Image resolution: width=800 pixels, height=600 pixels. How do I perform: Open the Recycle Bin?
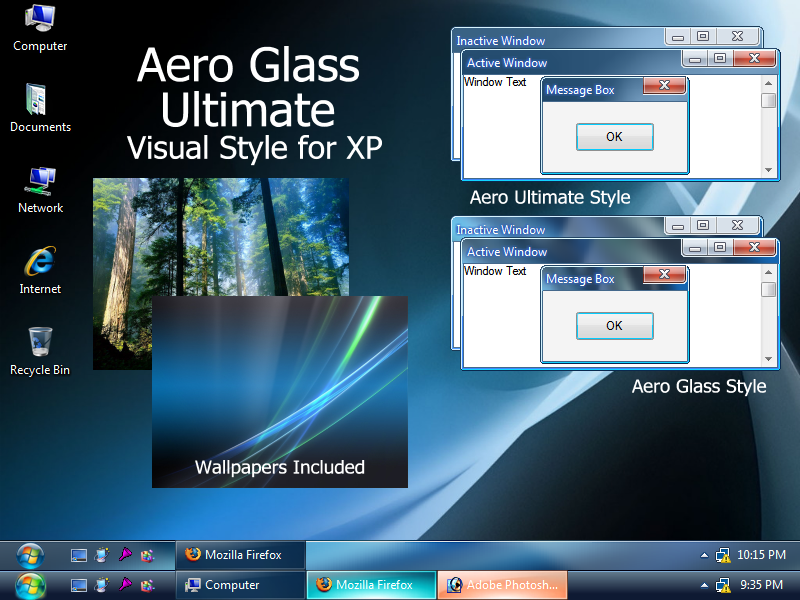coord(39,347)
